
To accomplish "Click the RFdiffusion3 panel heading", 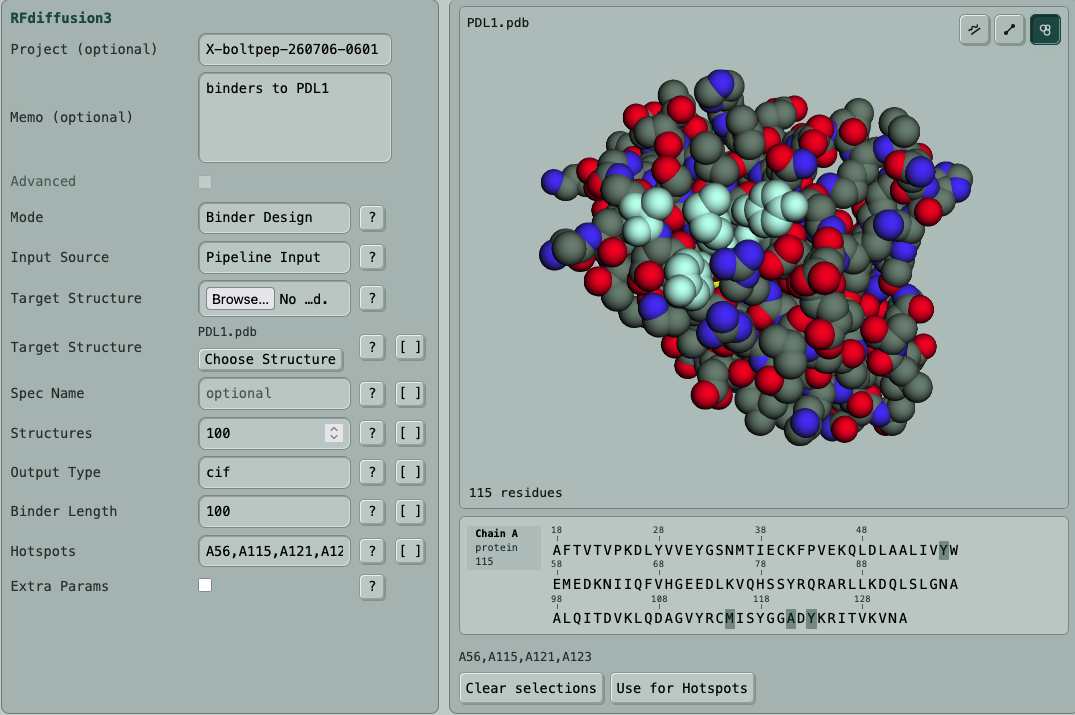I will click(x=61, y=19).
